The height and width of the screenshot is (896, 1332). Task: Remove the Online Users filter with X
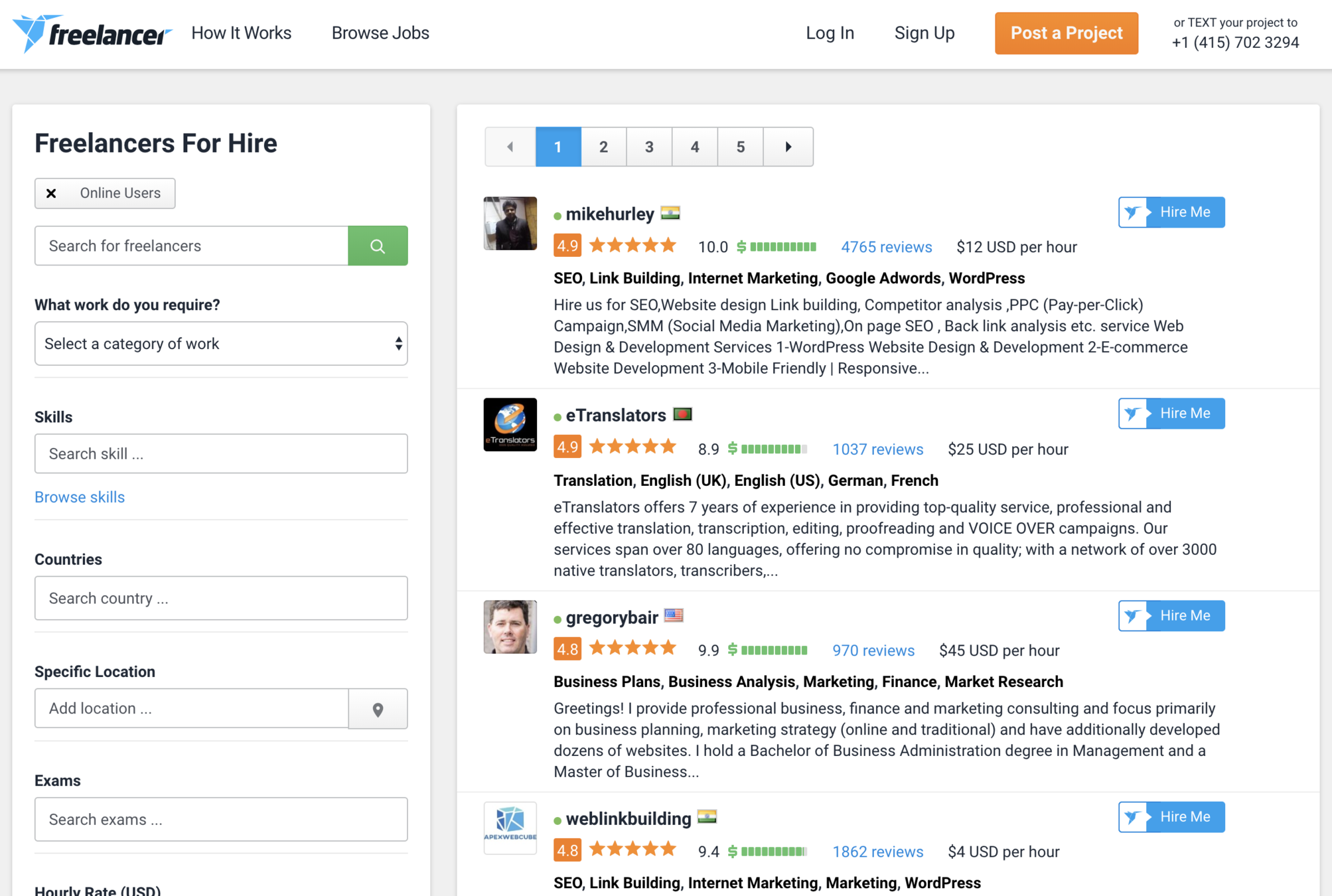[52, 193]
